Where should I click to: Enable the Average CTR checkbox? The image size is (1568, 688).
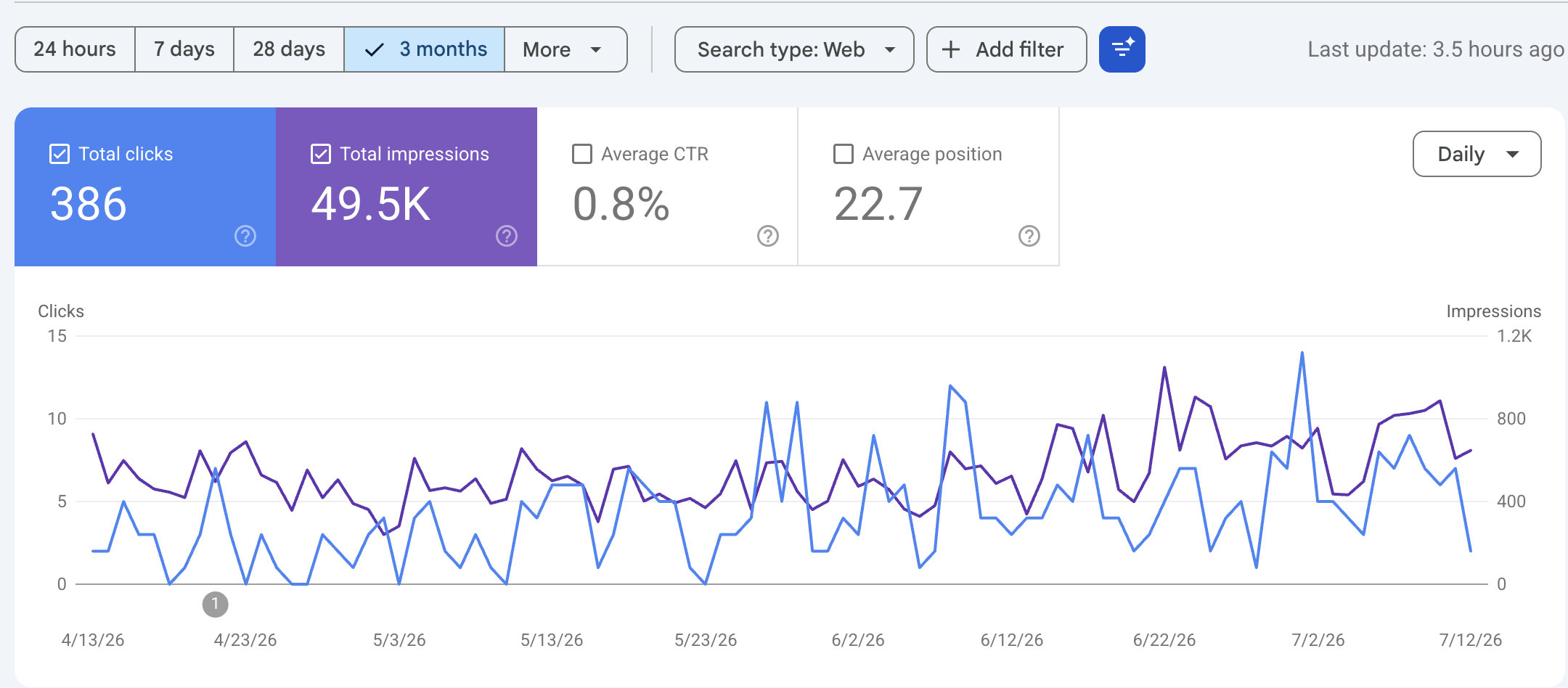(582, 154)
